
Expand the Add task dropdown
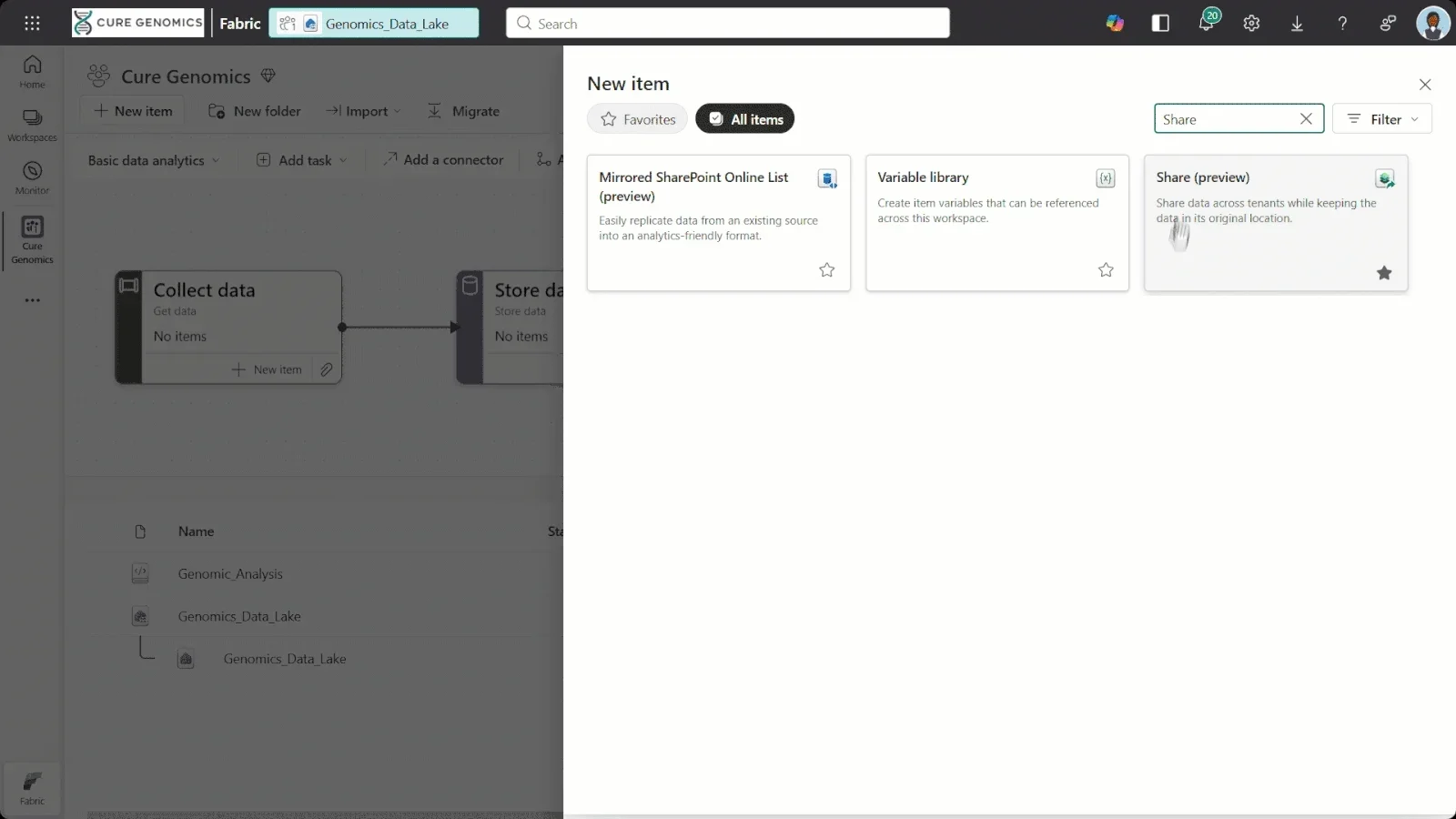tap(302, 160)
